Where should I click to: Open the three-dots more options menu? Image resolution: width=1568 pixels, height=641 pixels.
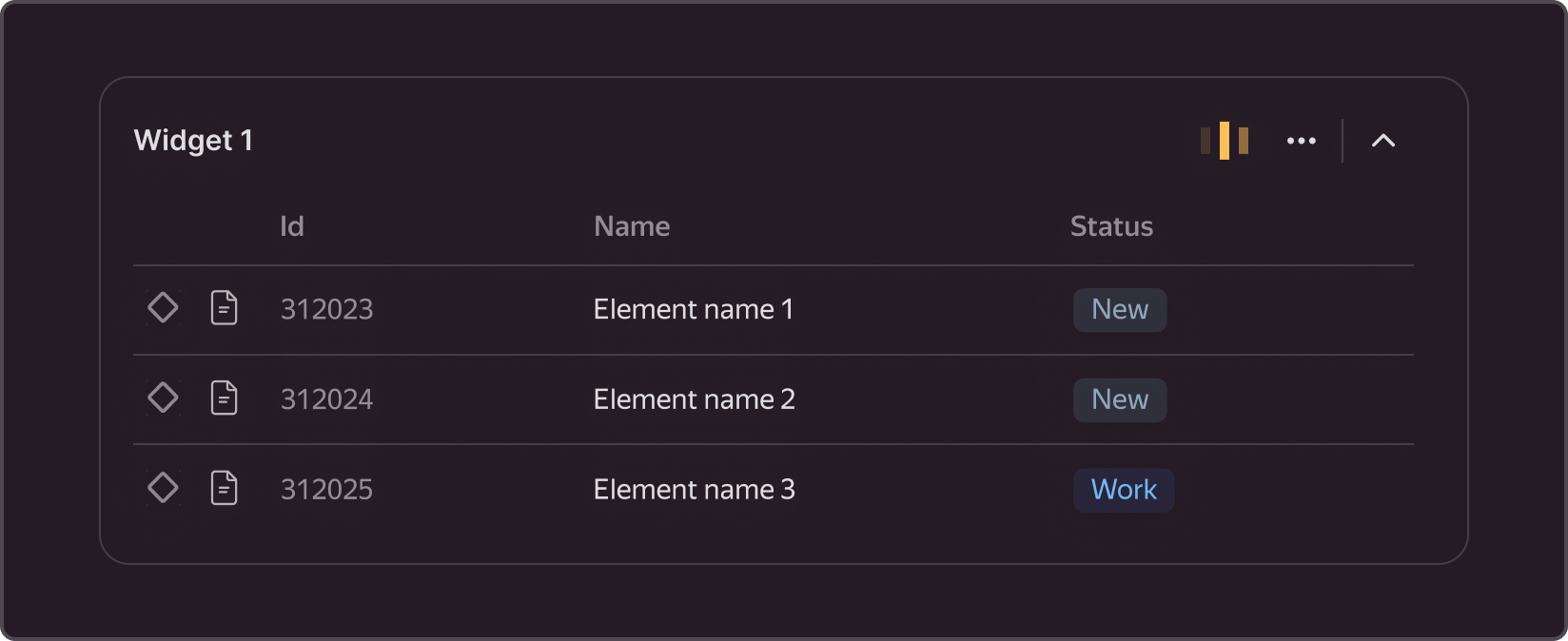click(1301, 141)
